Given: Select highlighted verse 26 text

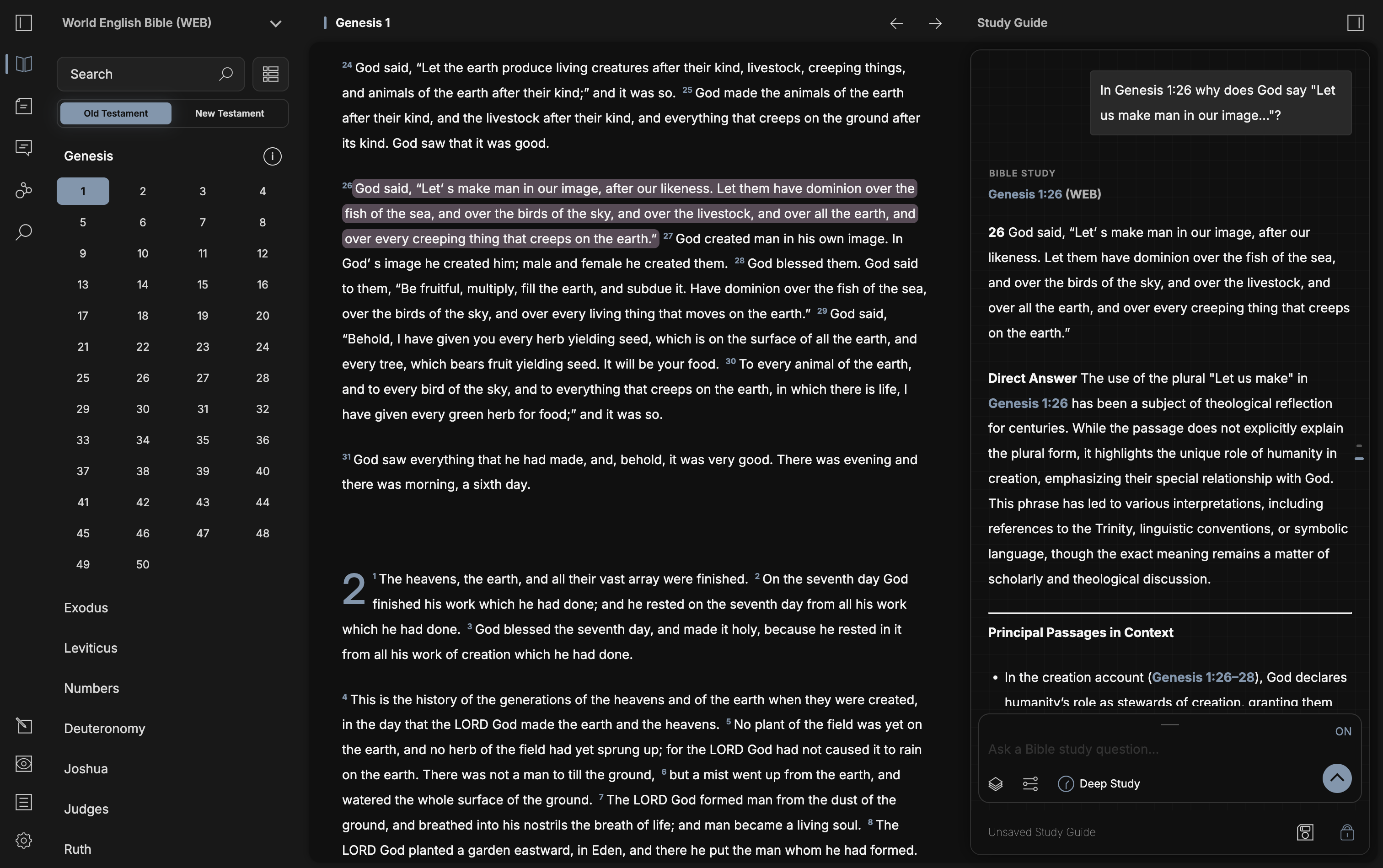Looking at the screenshot, I should tap(630, 214).
